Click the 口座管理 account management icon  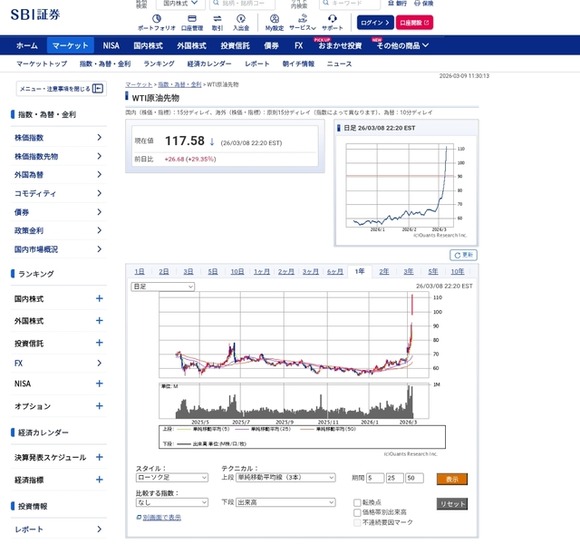point(192,18)
